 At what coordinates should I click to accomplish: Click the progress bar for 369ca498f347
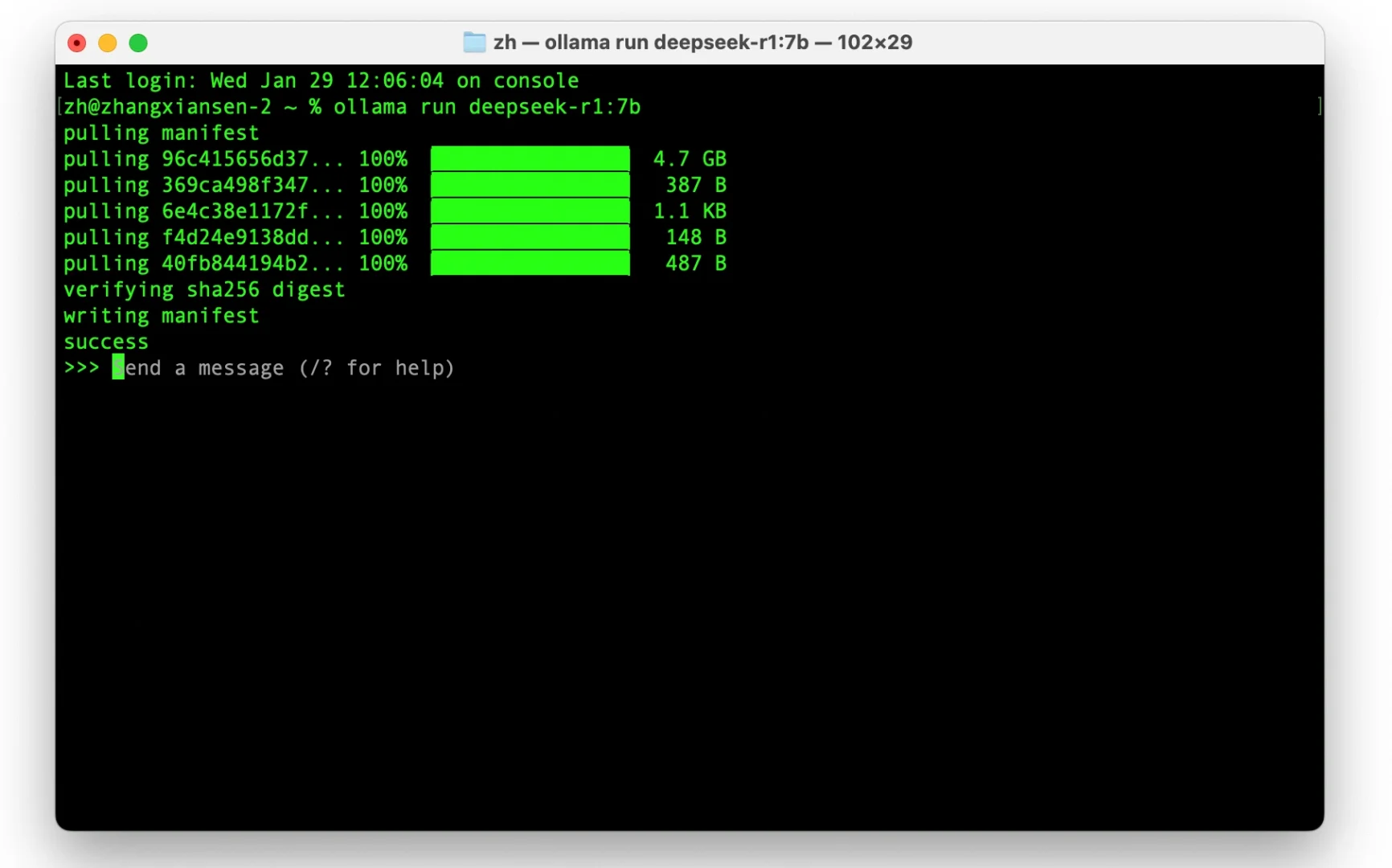coord(530,185)
